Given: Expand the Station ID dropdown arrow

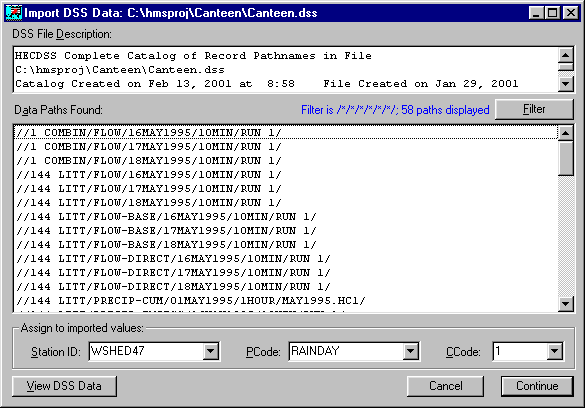Looking at the screenshot, I should pyautogui.click(x=210, y=351).
